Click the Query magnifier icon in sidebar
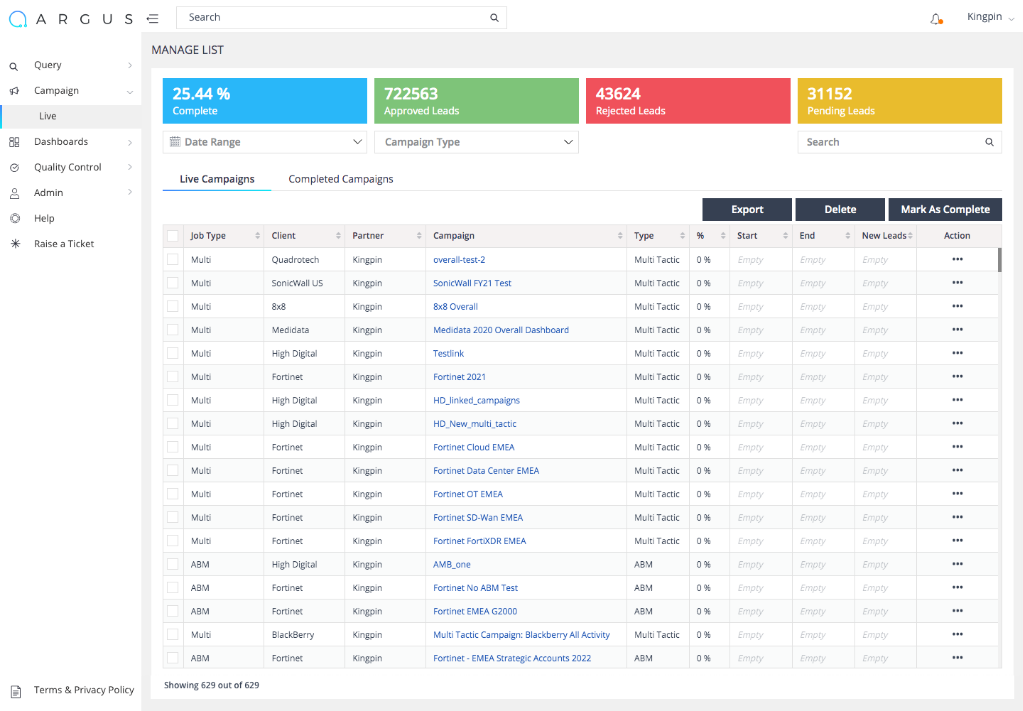The width and height of the screenshot is (1023, 711). pyautogui.click(x=14, y=66)
